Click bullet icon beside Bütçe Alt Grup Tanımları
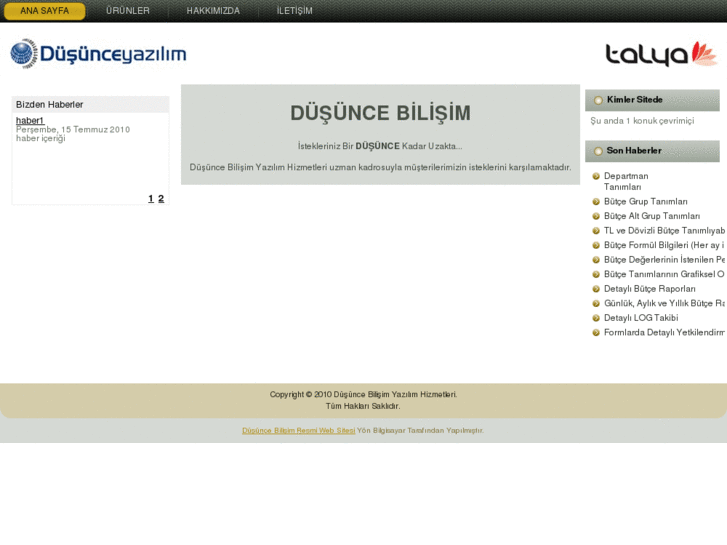 click(x=596, y=216)
